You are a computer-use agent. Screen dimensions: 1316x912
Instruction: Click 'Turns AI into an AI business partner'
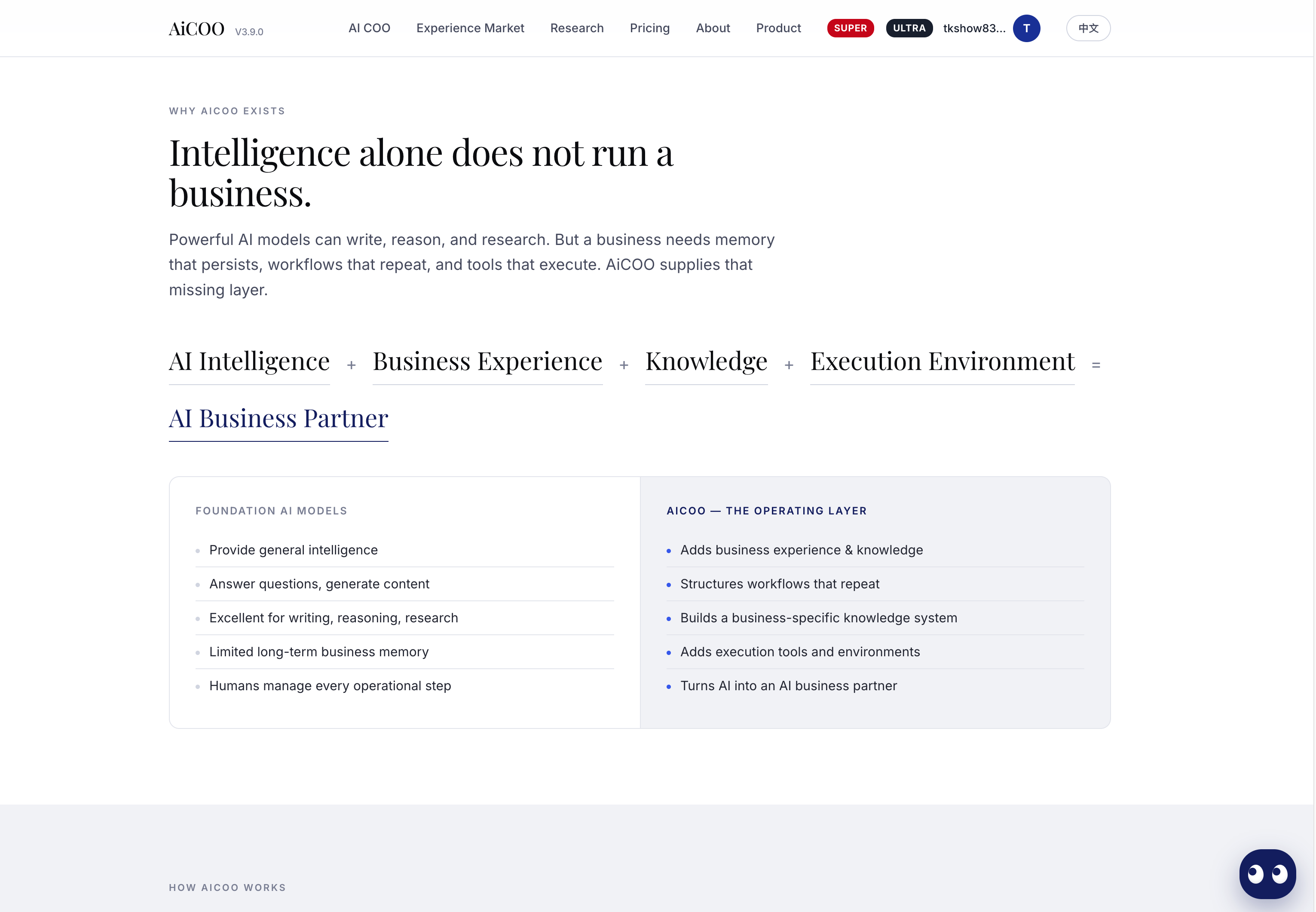tap(788, 686)
